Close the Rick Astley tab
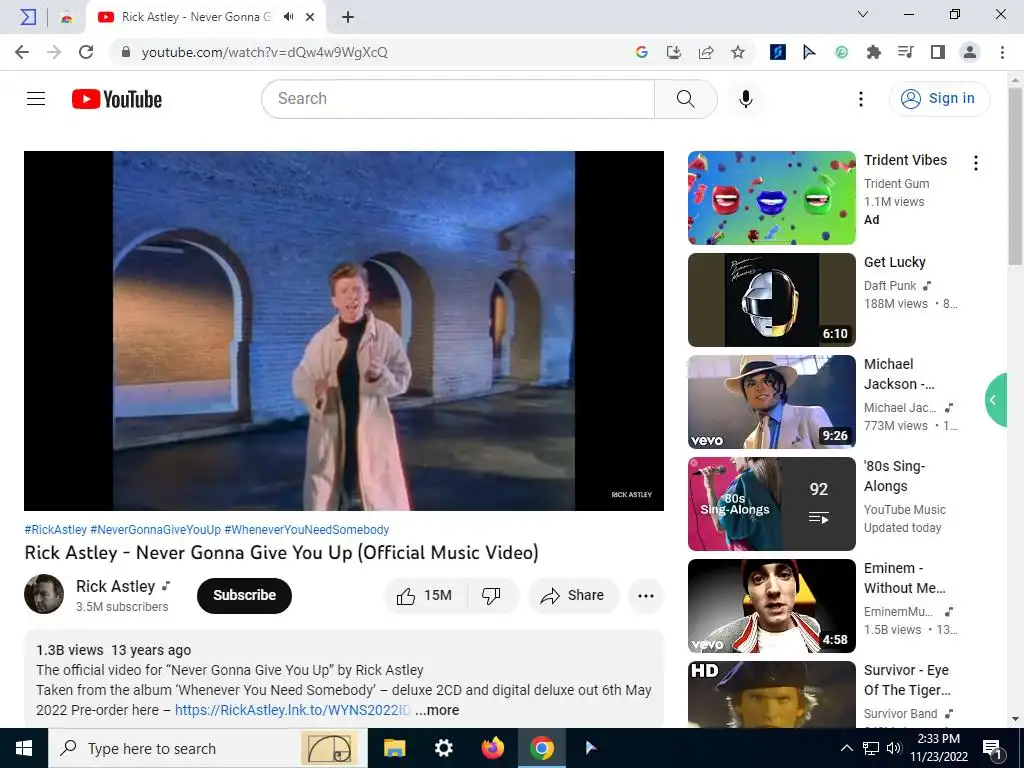Screen dimensions: 1024x768 pyautogui.click(x=310, y=17)
